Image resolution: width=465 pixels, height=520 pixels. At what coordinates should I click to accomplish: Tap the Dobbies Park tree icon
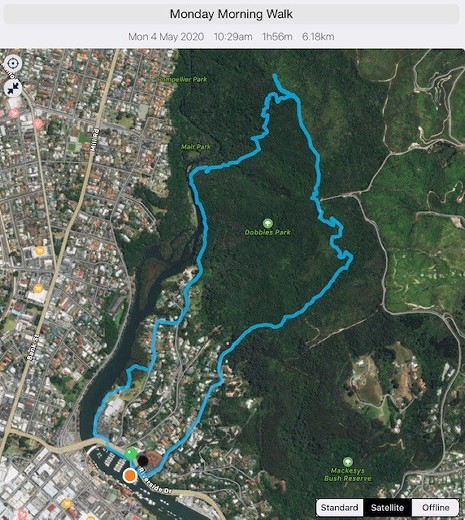tap(267, 223)
